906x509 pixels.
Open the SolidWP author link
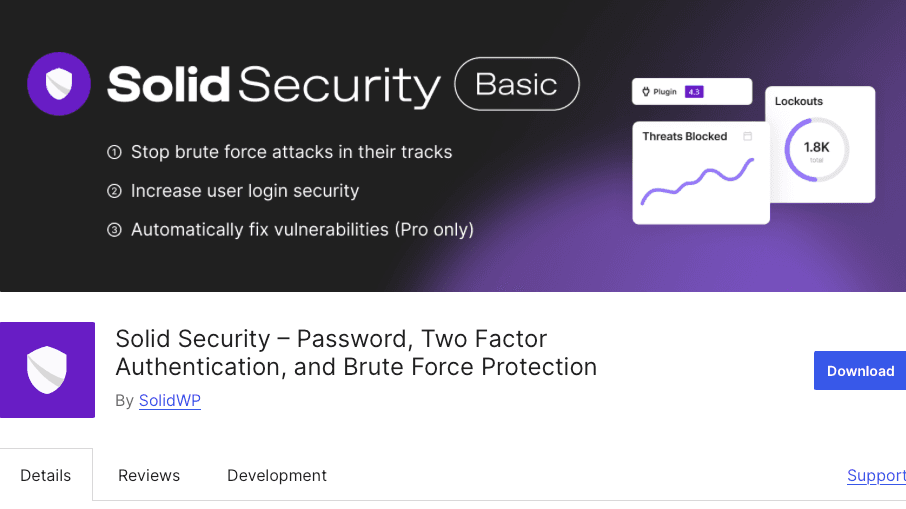pos(170,400)
